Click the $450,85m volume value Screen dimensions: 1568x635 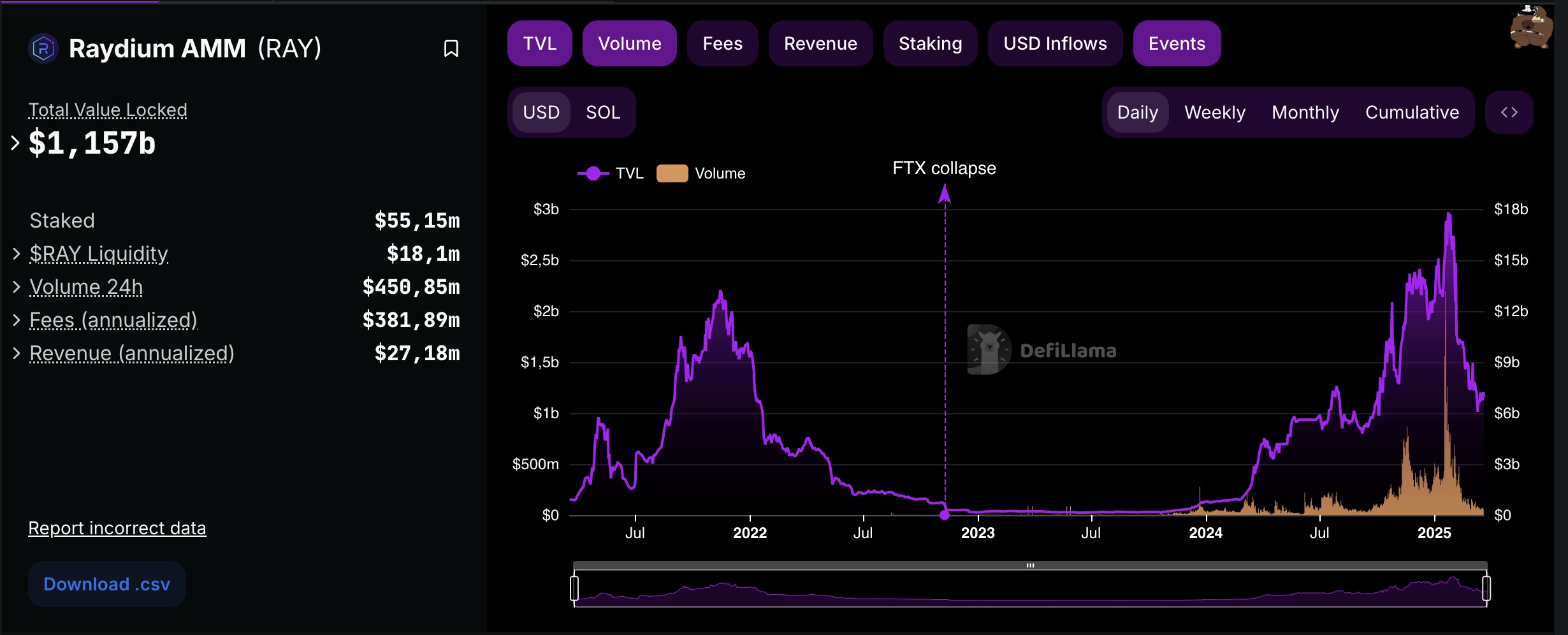(411, 287)
